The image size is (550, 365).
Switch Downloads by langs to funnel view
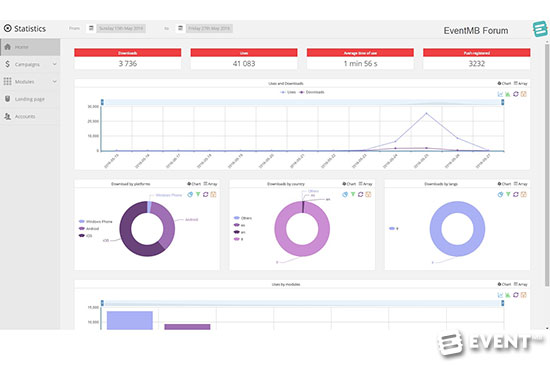508,194
